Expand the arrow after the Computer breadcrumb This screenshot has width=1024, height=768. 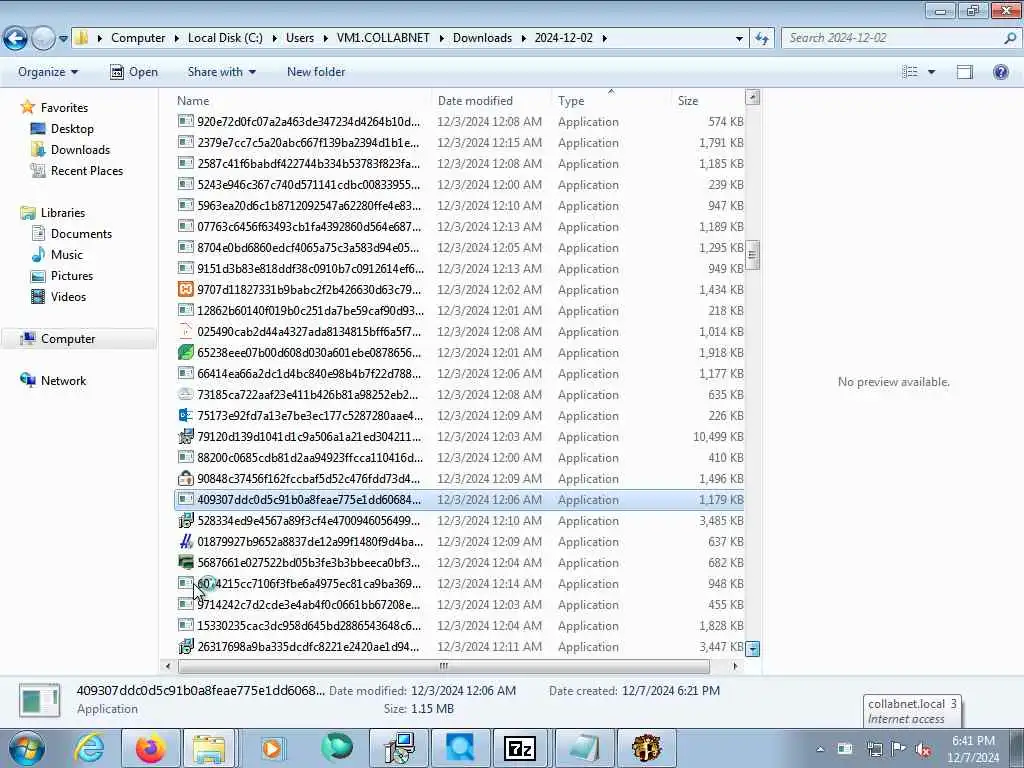(176, 39)
